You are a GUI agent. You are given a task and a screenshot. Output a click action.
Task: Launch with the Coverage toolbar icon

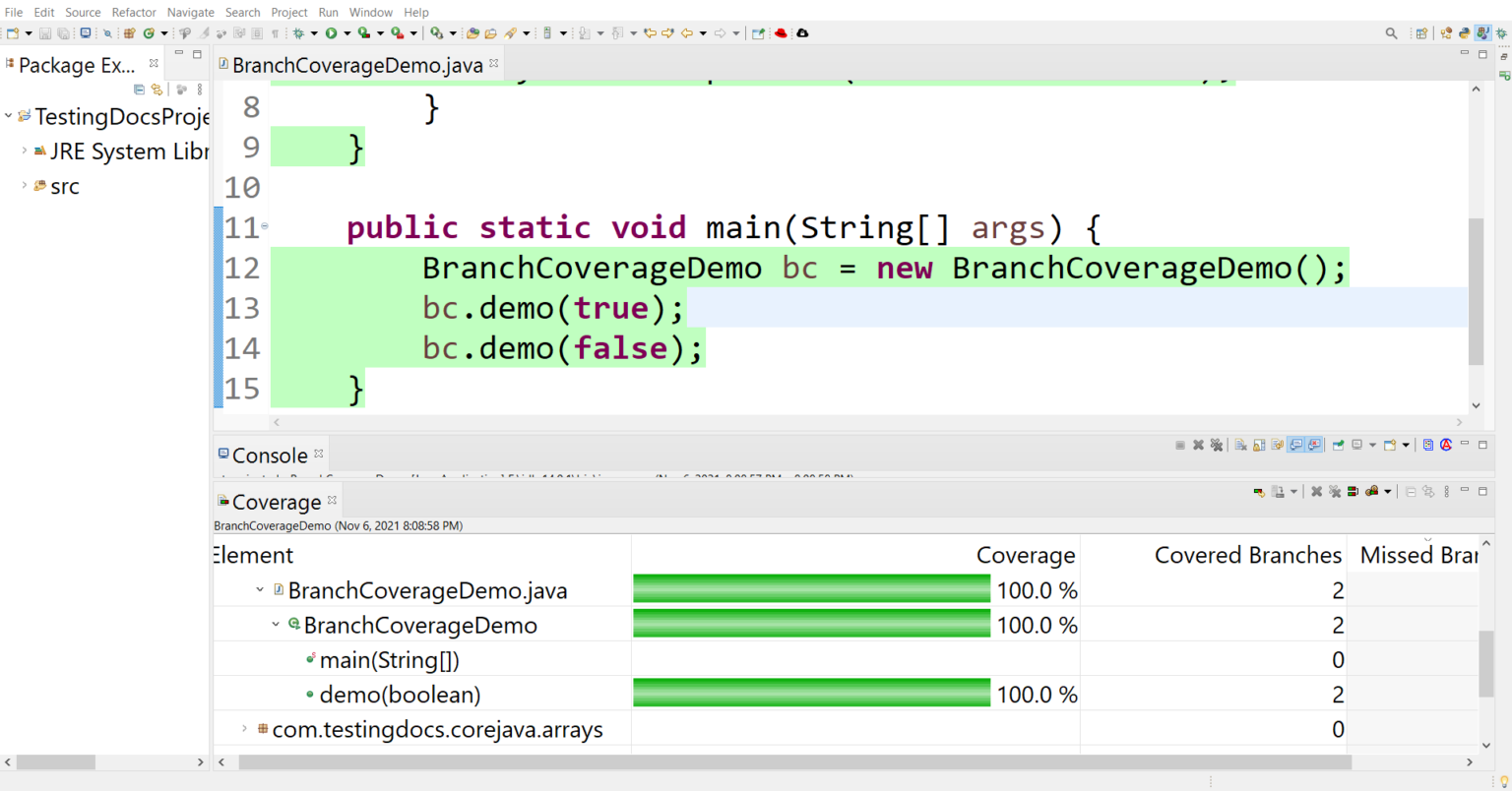click(364, 33)
